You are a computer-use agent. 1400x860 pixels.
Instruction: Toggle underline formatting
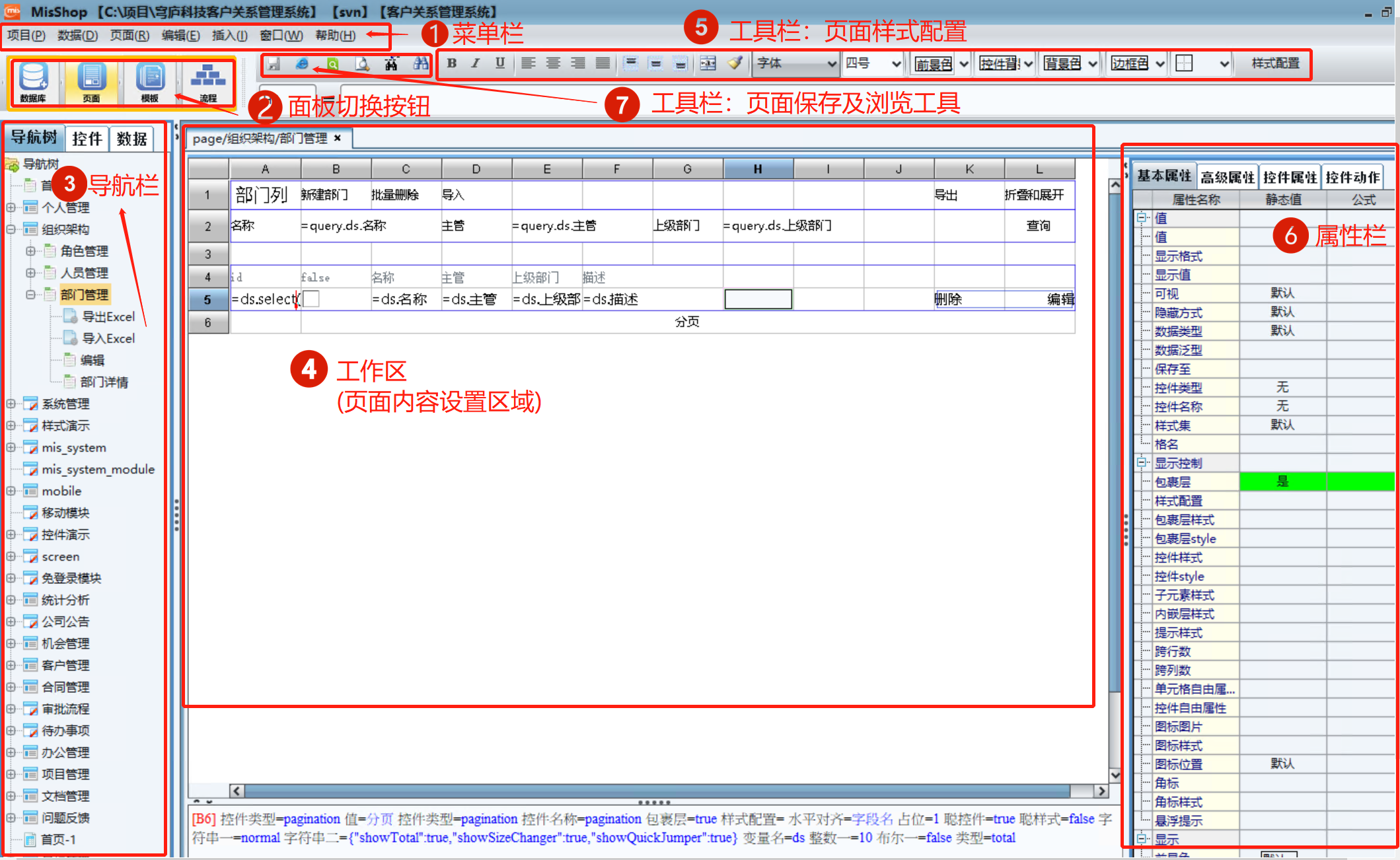pos(500,63)
